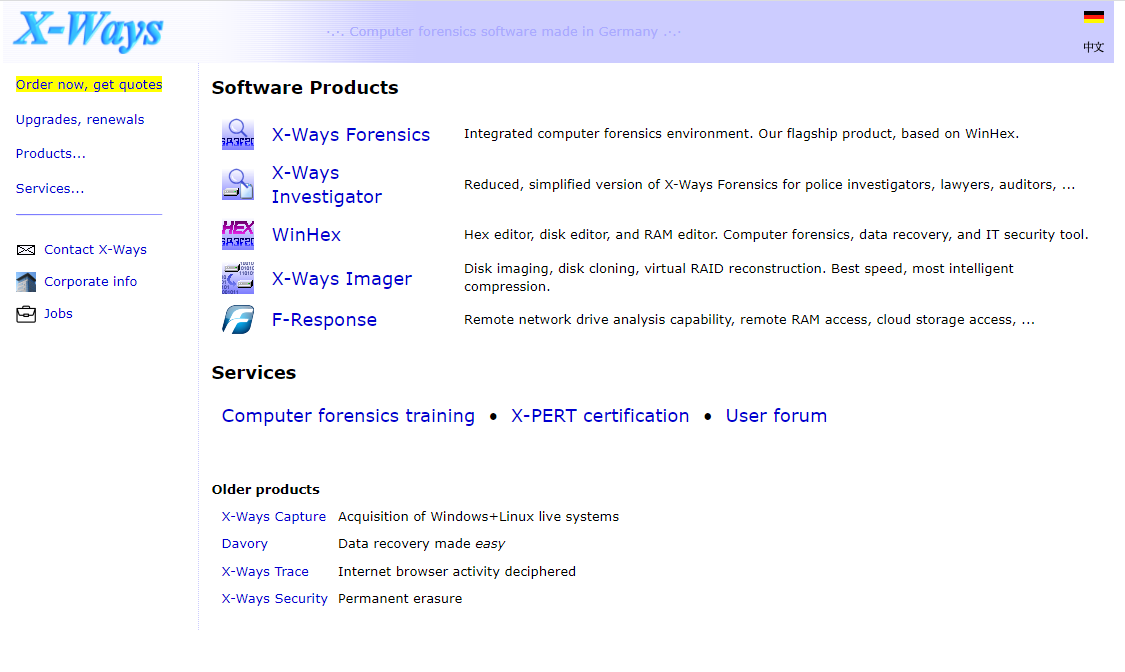Open X-Ways Forensics product page

click(351, 135)
